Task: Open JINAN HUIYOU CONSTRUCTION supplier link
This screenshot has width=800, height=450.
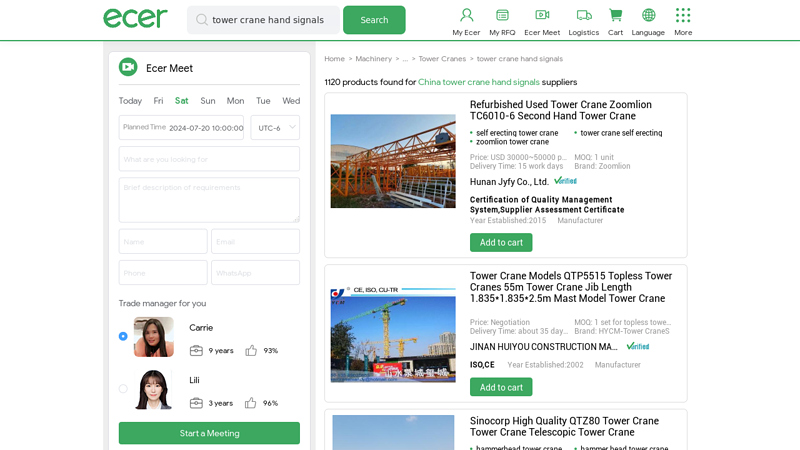Action: pos(543,347)
